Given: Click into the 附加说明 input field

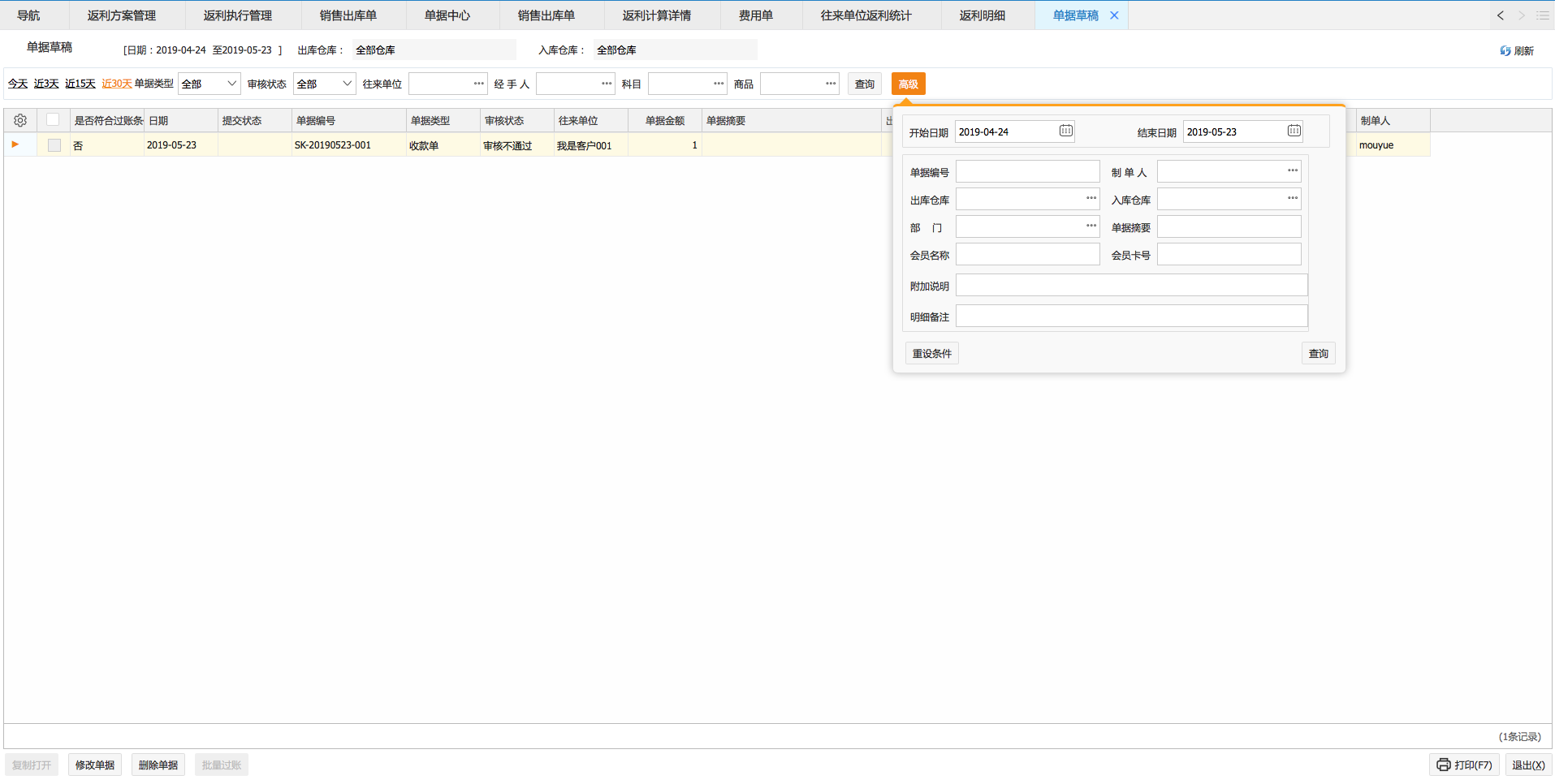Looking at the screenshot, I should (1130, 286).
